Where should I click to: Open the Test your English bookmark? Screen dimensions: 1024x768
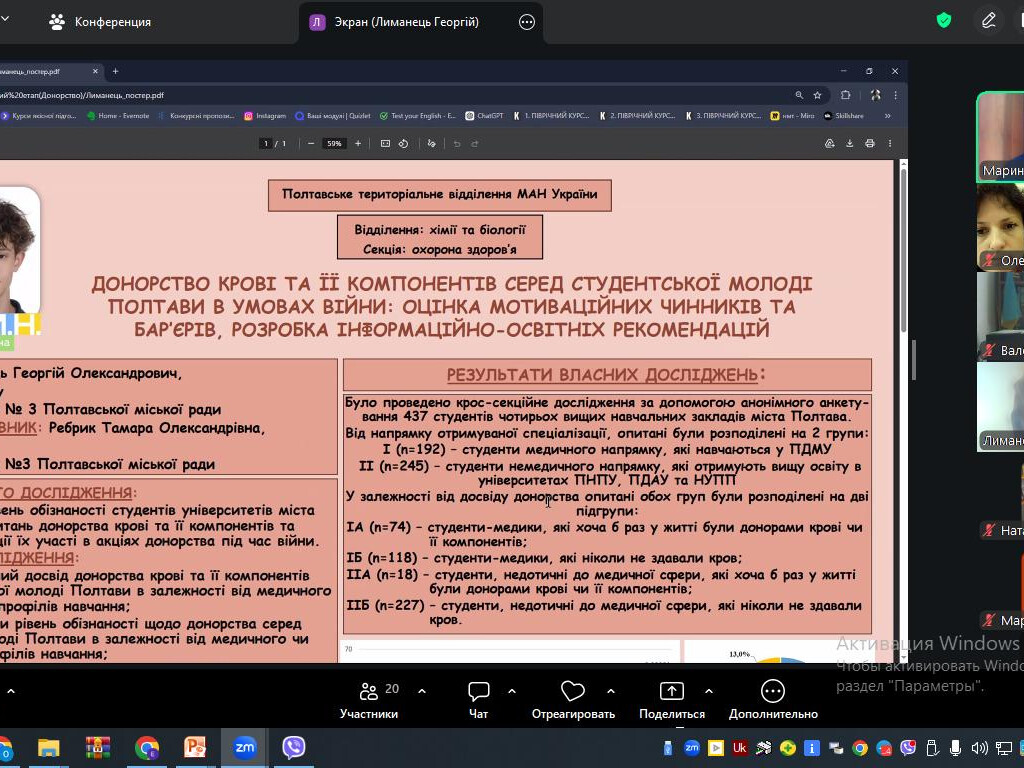coord(417,116)
